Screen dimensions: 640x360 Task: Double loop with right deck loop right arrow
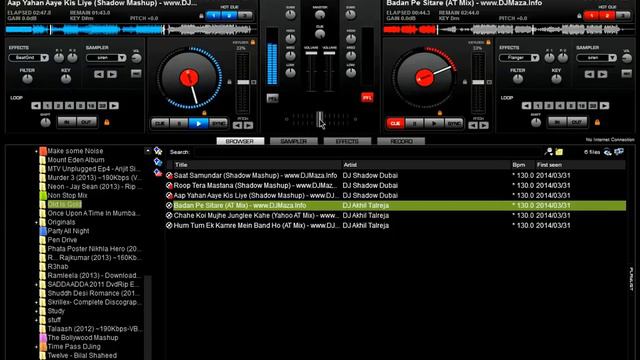pos(604,106)
